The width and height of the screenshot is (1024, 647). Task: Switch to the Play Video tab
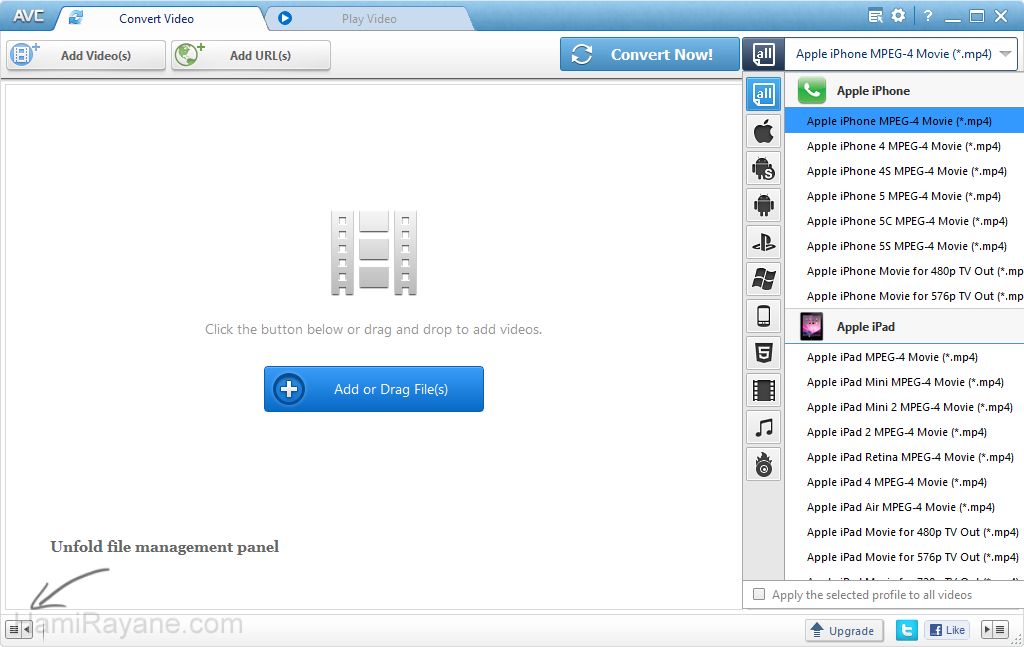coord(369,19)
